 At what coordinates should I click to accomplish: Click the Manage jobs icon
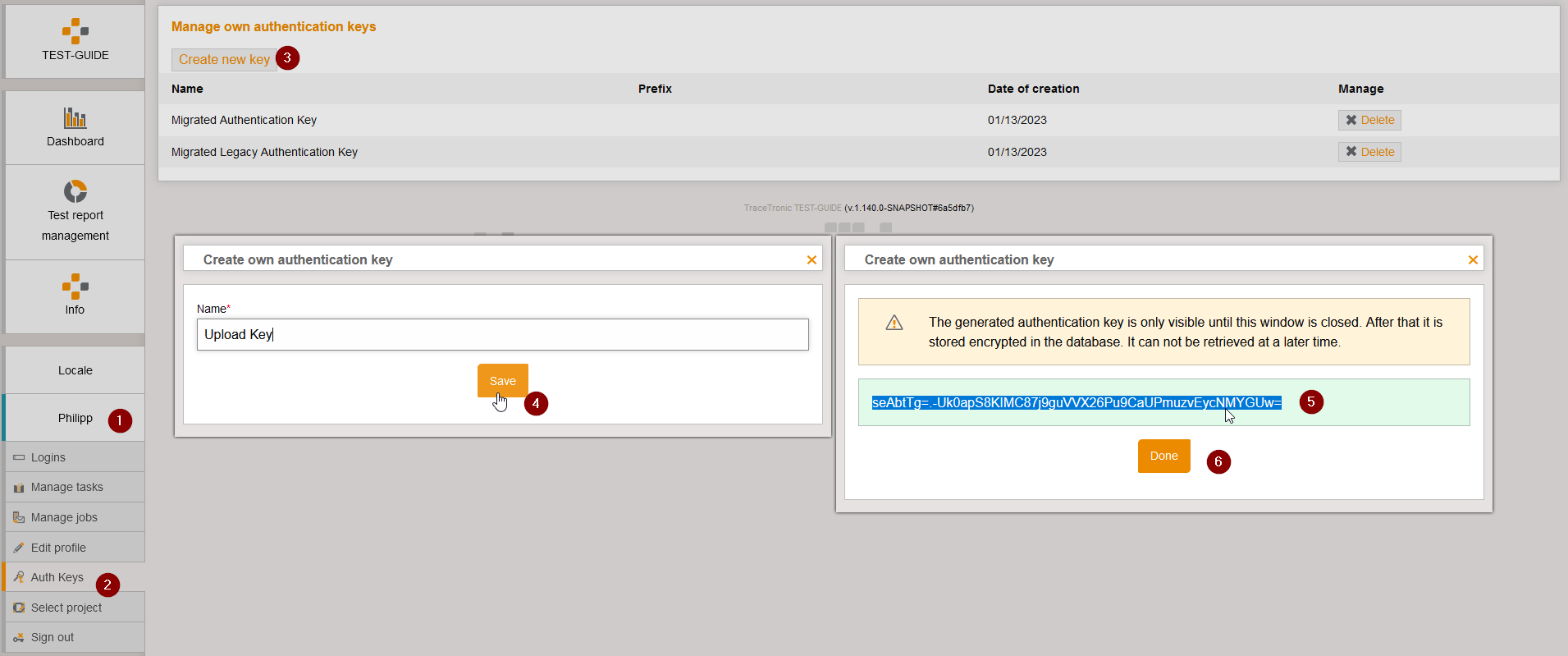19,517
